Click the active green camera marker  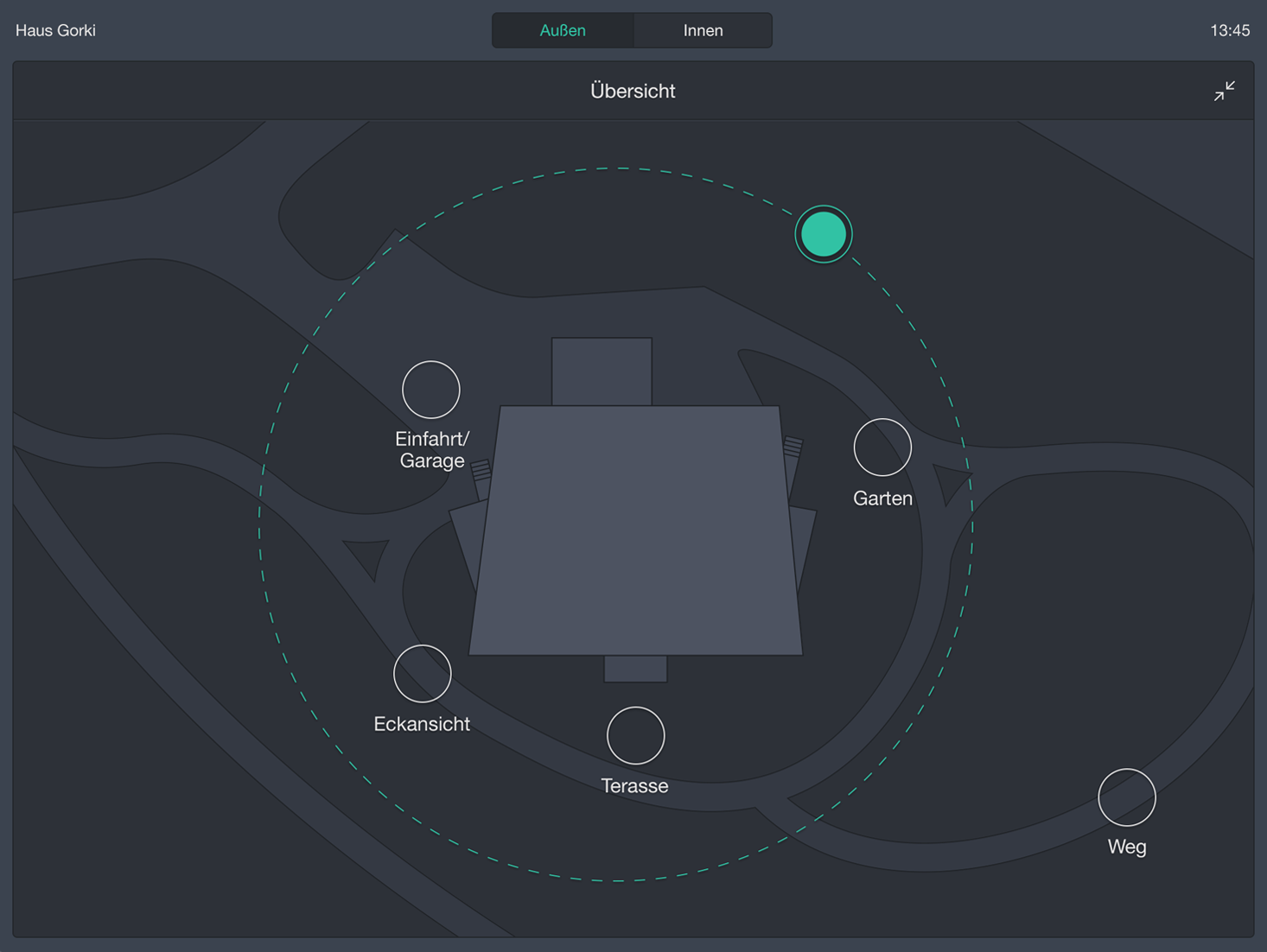[x=824, y=234]
